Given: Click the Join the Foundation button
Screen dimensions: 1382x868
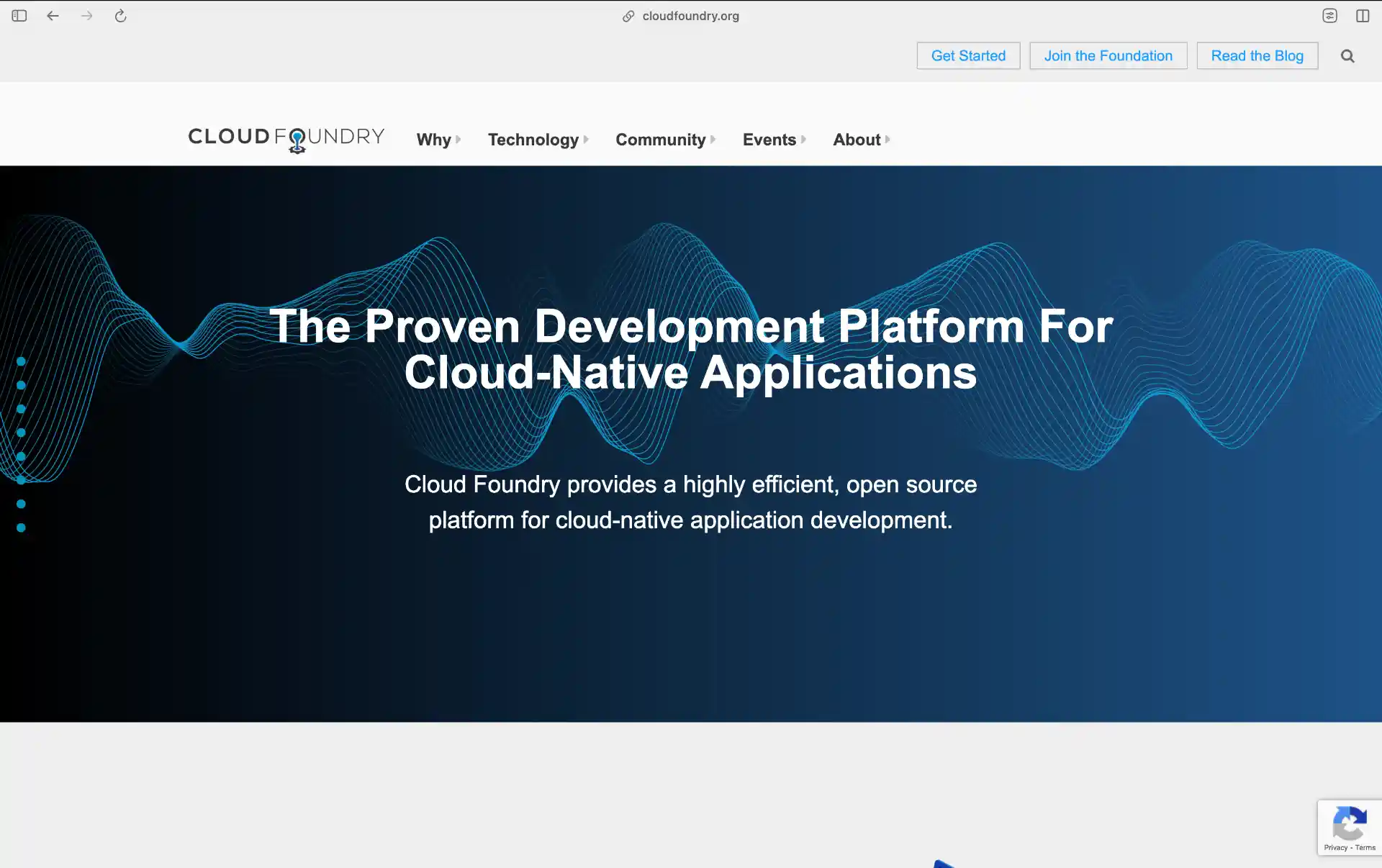Looking at the screenshot, I should click(1108, 55).
